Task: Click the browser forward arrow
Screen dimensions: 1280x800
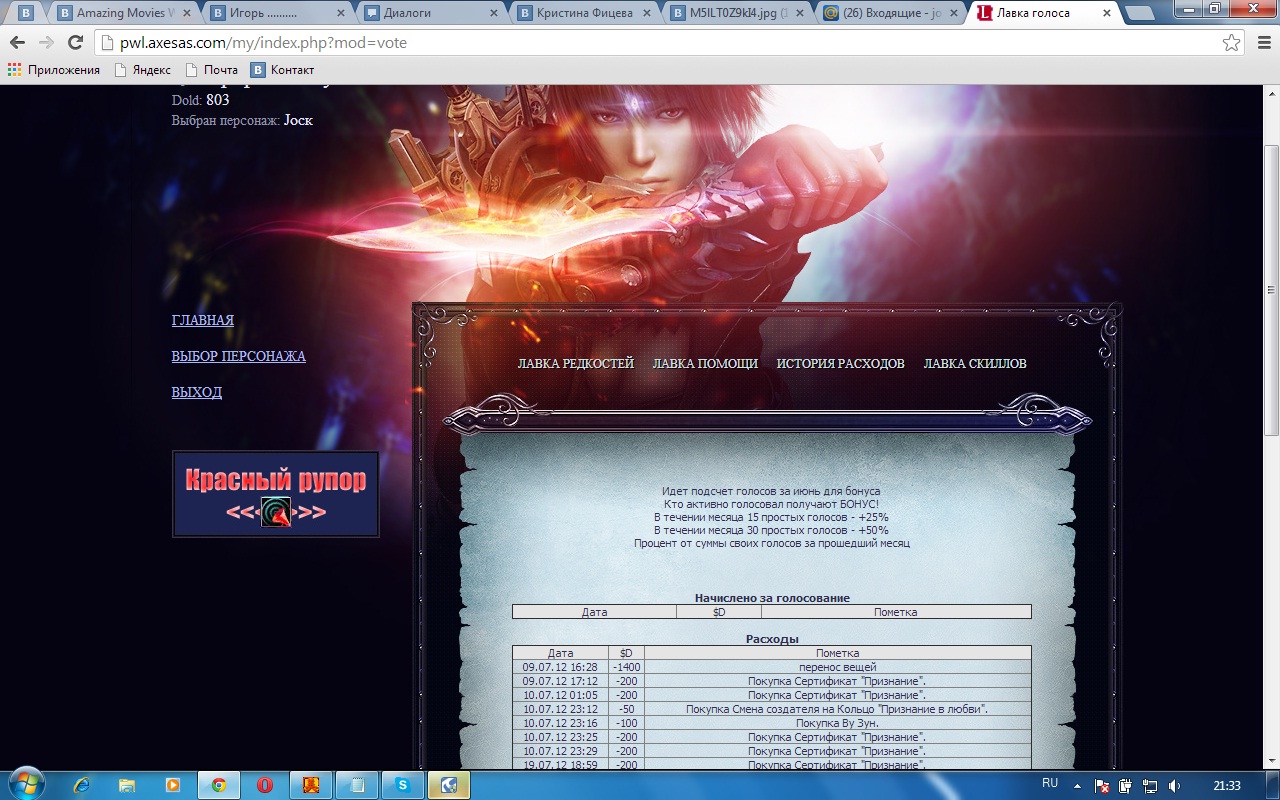Action: click(x=46, y=43)
